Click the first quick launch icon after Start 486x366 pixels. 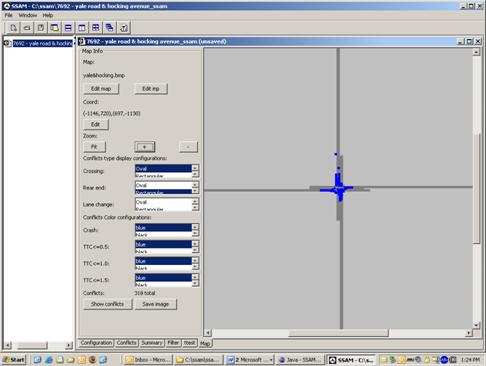click(38, 360)
